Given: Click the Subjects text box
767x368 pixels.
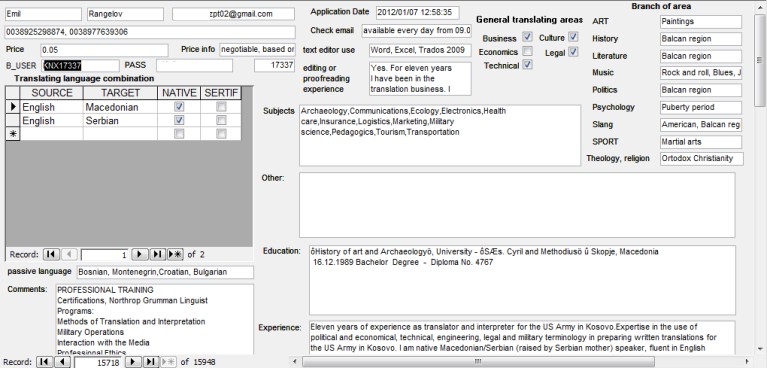Looking at the screenshot, I should 440,136.
